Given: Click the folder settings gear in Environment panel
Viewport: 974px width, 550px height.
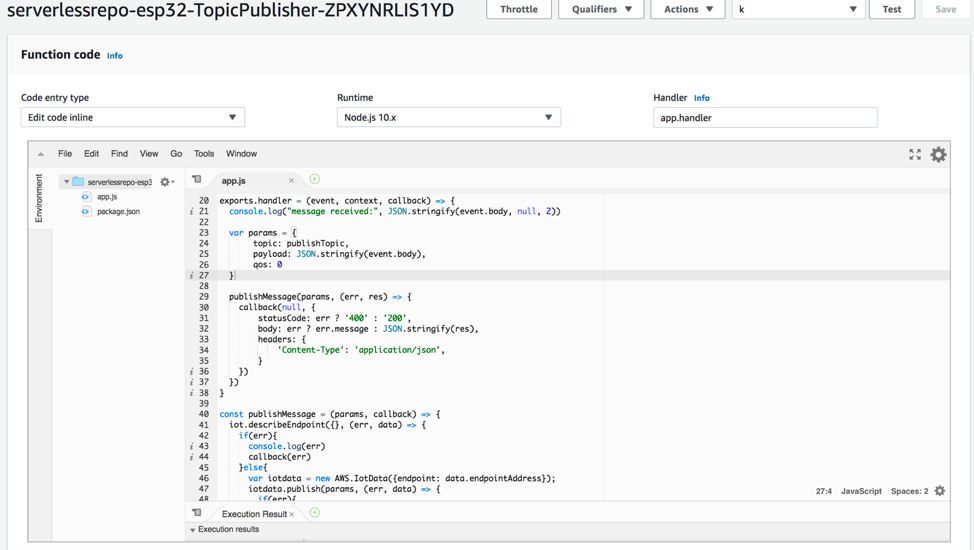Looking at the screenshot, I should [x=166, y=182].
